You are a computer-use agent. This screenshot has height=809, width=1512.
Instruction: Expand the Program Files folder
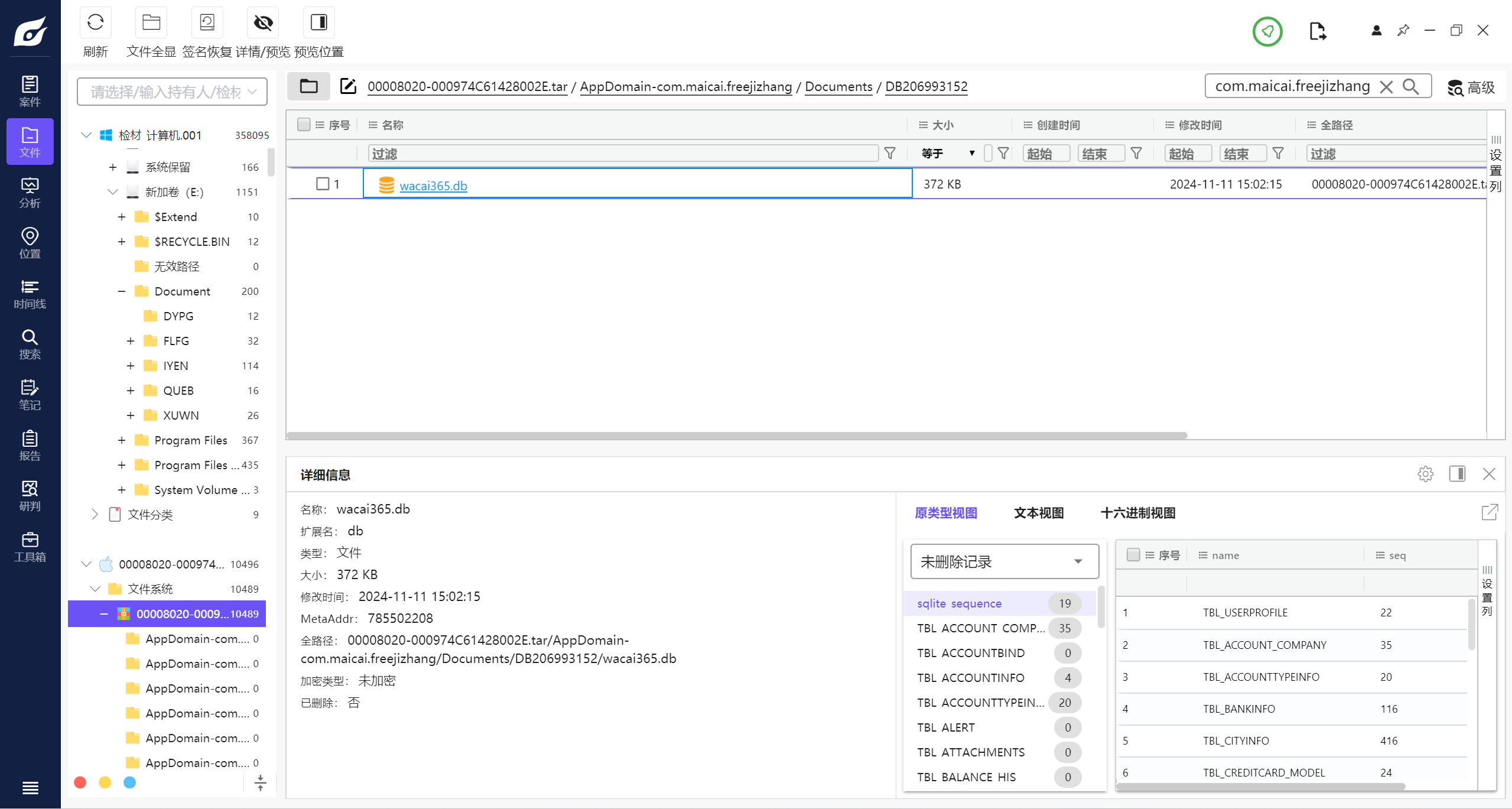click(x=122, y=440)
